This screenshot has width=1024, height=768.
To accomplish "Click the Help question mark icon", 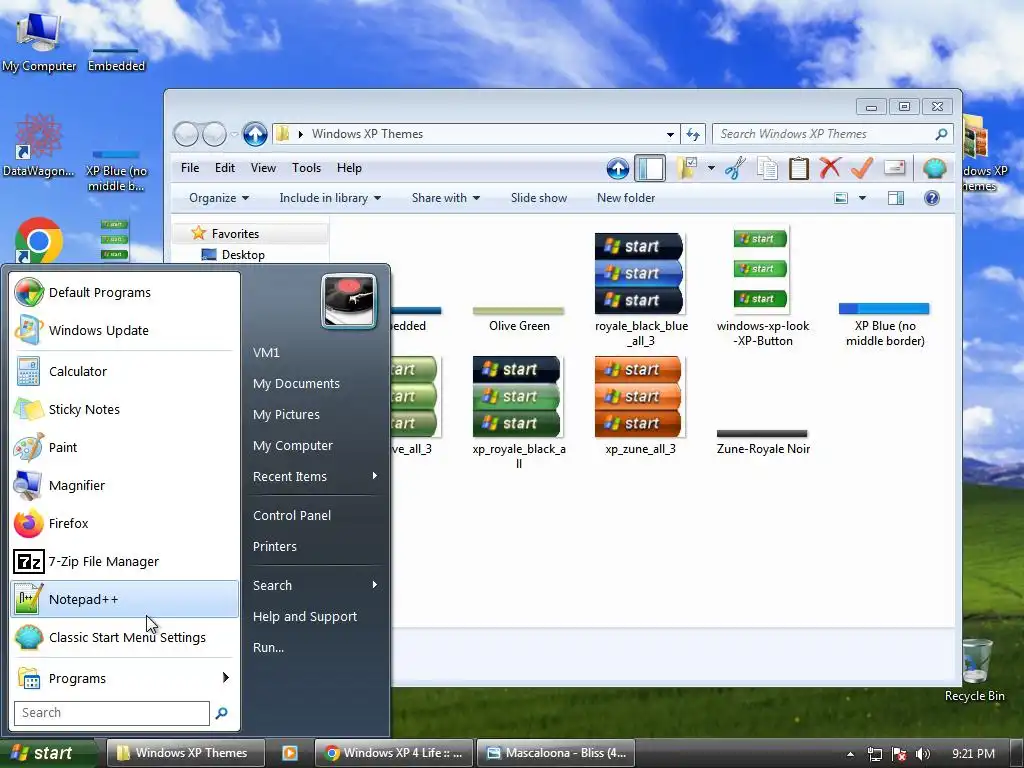I will 932,198.
